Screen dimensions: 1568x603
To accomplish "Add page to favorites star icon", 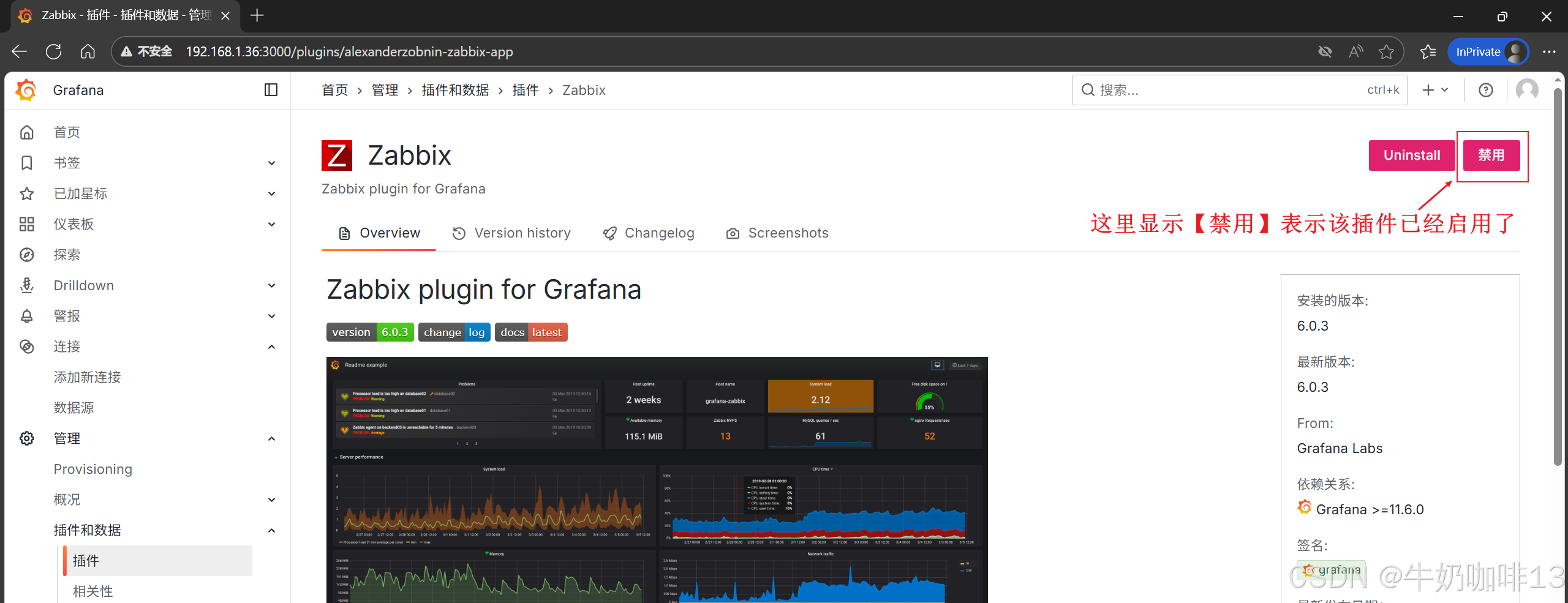I will 1387,51.
